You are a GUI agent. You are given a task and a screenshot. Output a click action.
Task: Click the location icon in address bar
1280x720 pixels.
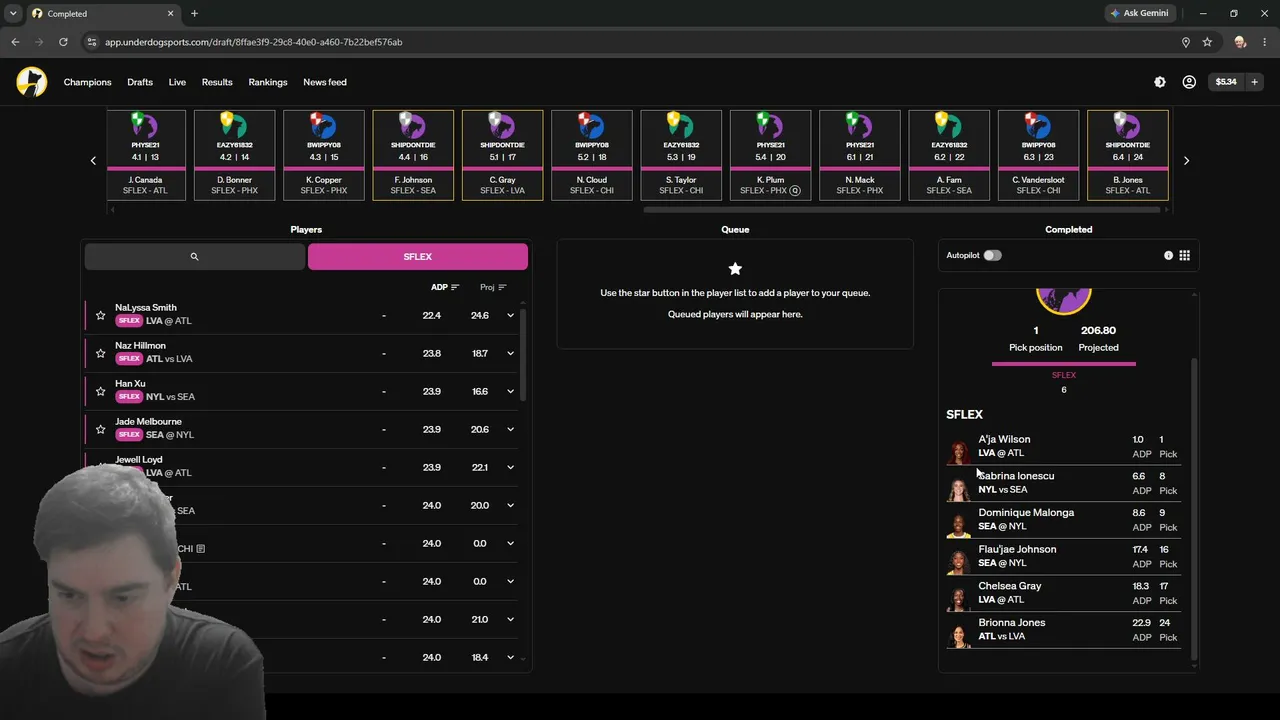[x=1186, y=42]
